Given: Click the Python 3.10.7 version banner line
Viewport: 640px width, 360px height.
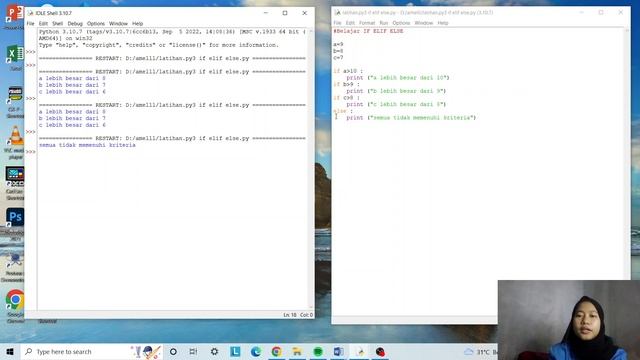Looking at the screenshot, I should [x=172, y=31].
